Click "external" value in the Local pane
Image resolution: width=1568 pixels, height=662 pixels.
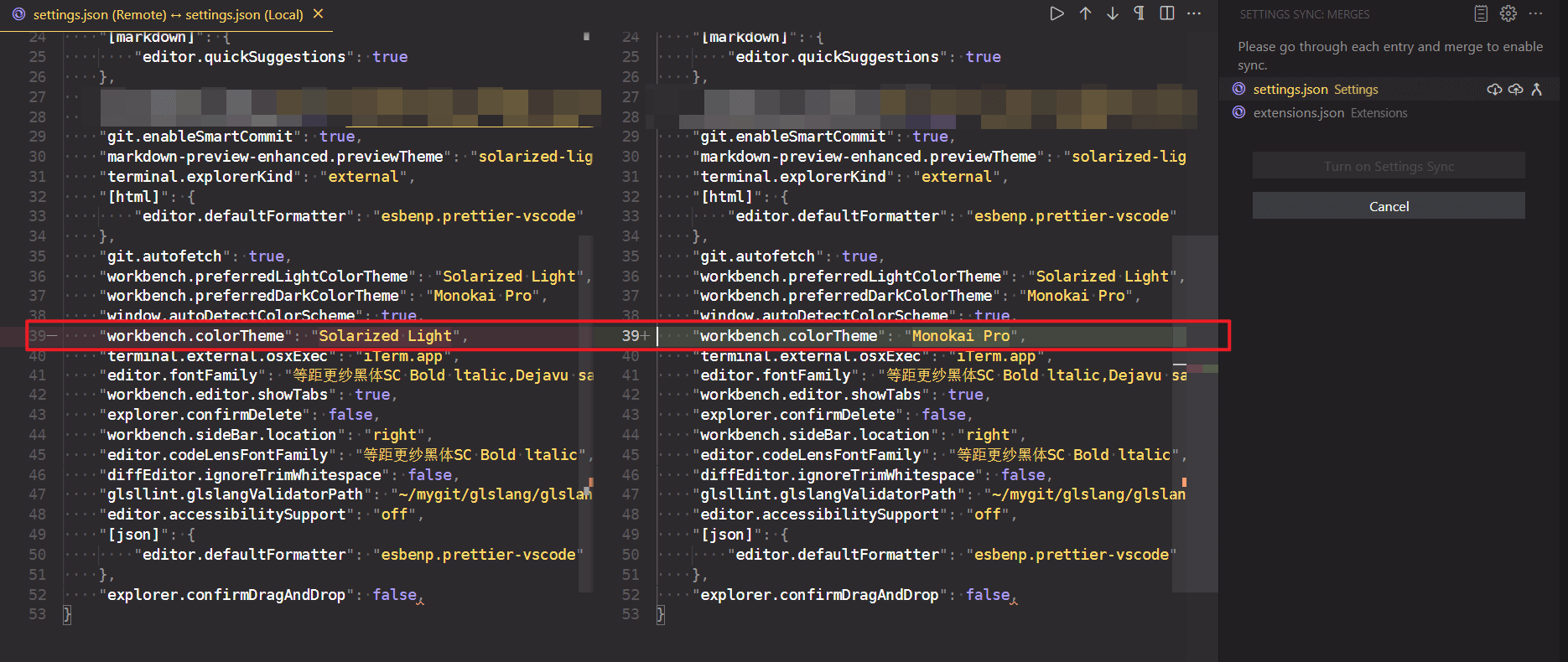(956, 177)
